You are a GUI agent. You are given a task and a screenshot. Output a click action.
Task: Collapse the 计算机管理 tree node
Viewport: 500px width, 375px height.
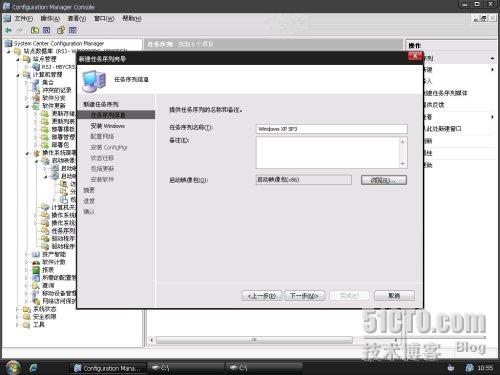18,75
